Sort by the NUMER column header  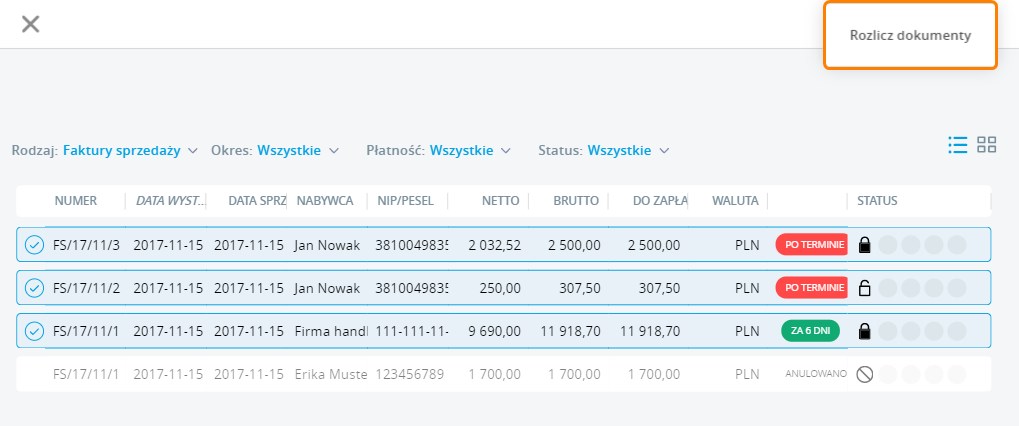[x=76, y=201]
